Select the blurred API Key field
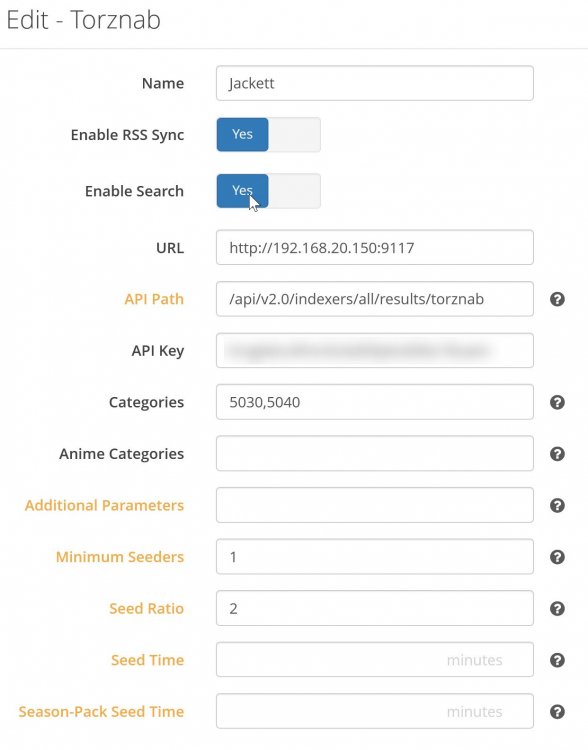This screenshot has height=750, width=588. [375, 351]
